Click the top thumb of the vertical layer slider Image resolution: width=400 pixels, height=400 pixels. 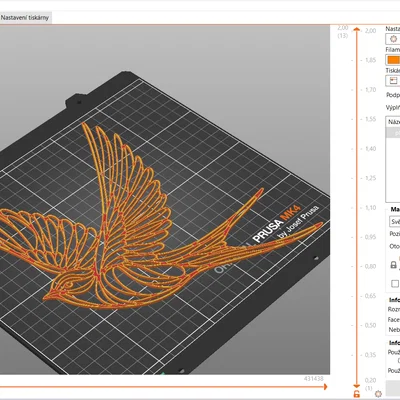pyautogui.click(x=357, y=30)
